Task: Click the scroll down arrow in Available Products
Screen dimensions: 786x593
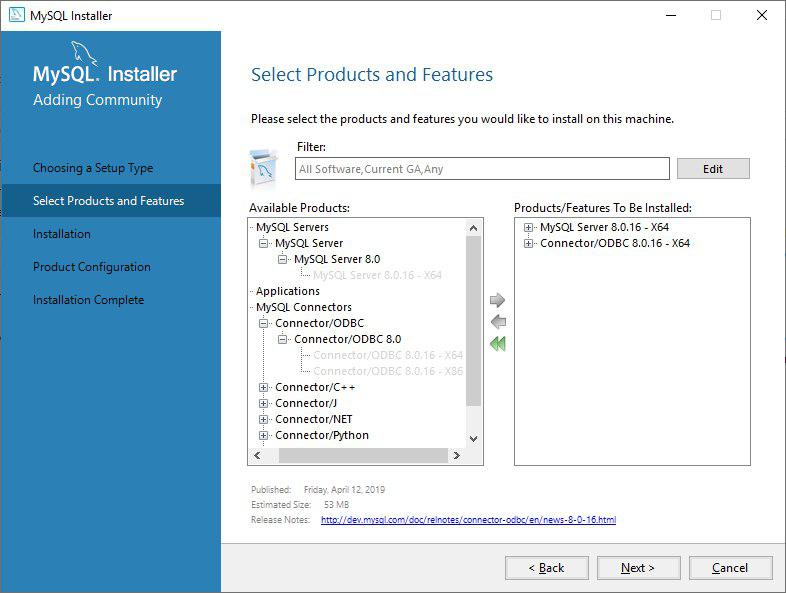Action: (x=473, y=439)
